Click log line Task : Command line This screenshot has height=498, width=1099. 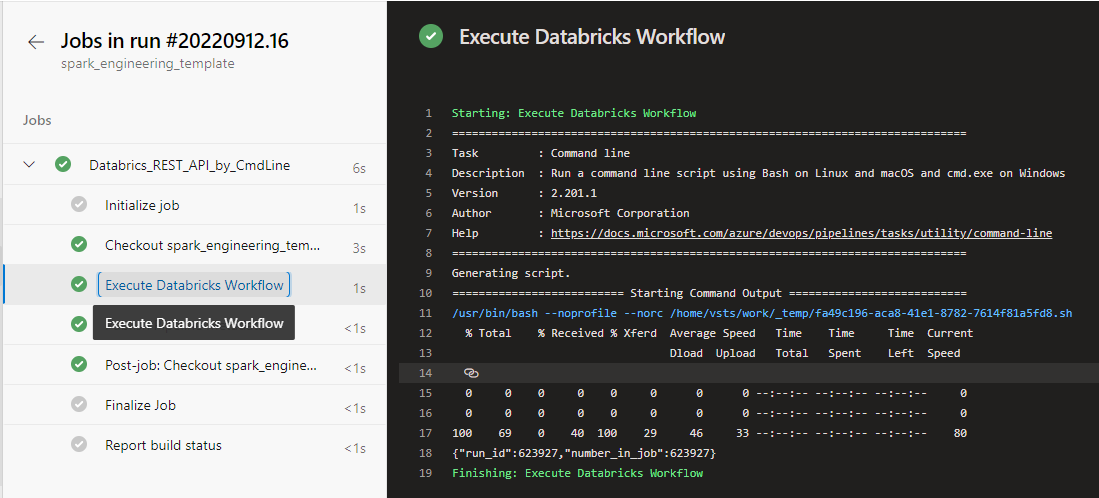541,153
